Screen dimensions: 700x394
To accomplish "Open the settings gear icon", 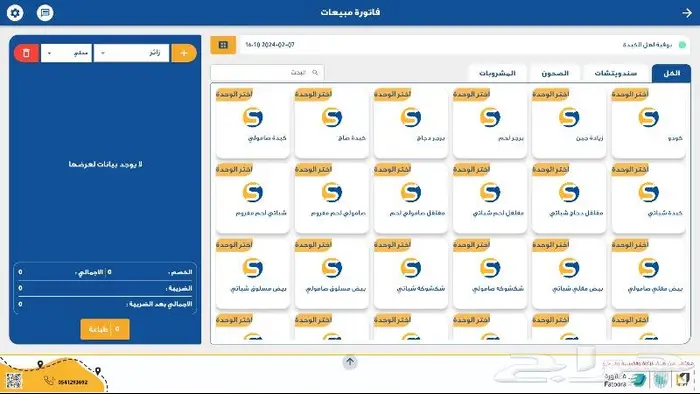I will click(x=15, y=13).
